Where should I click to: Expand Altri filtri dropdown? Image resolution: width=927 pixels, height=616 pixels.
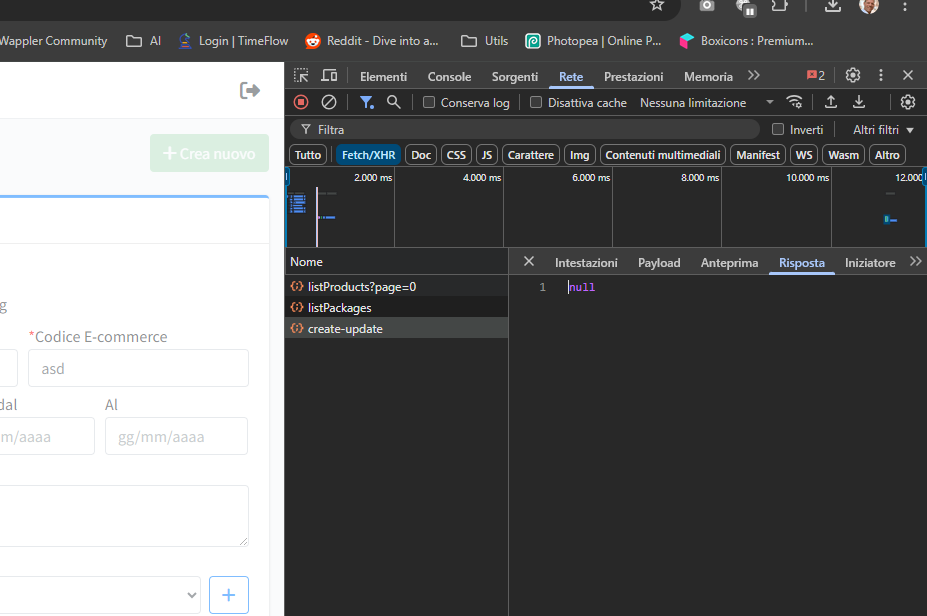point(883,129)
